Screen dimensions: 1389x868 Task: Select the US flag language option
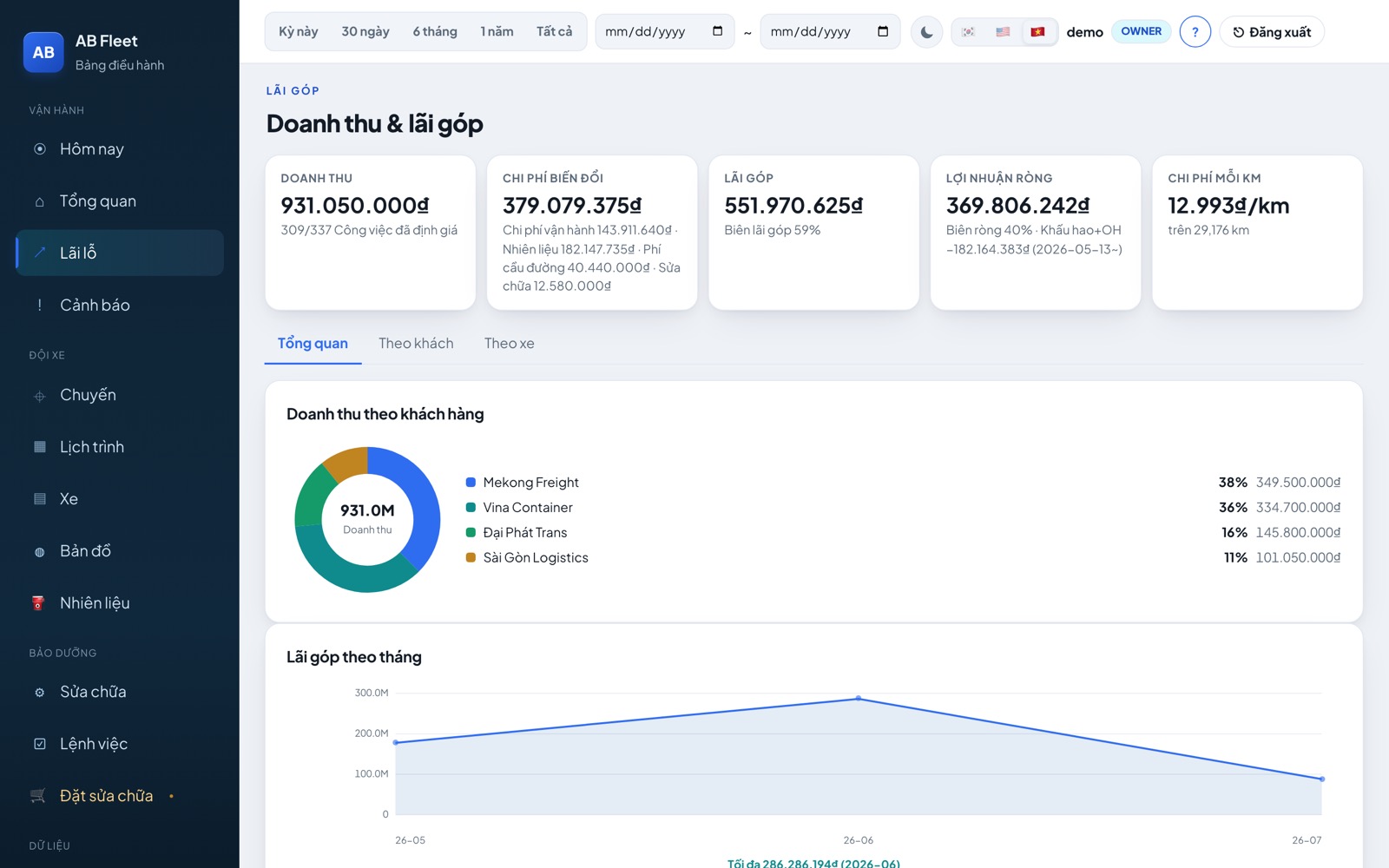[x=1003, y=32]
